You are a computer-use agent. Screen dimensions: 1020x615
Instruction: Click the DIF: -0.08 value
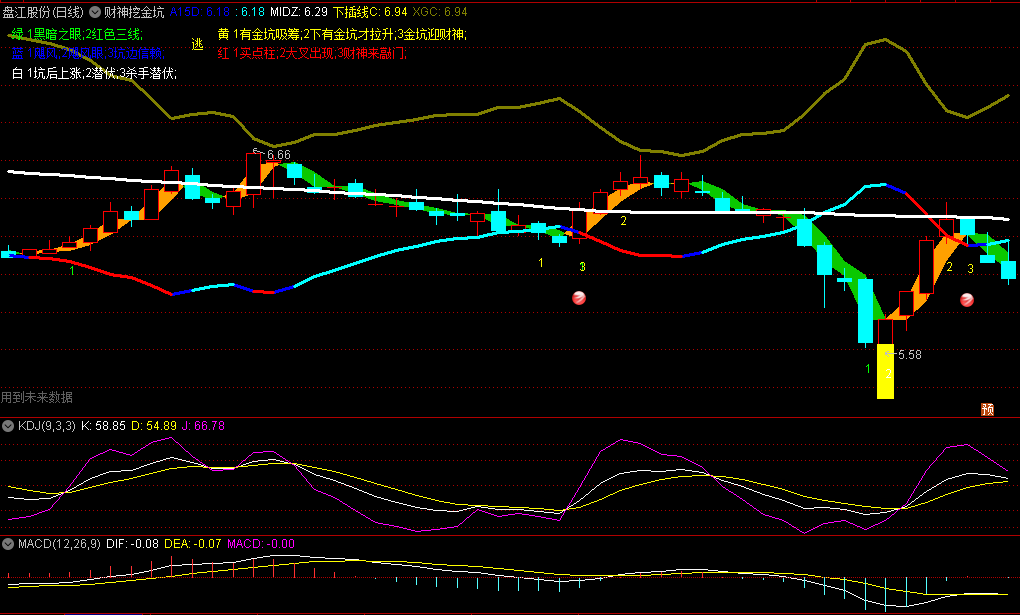point(132,544)
